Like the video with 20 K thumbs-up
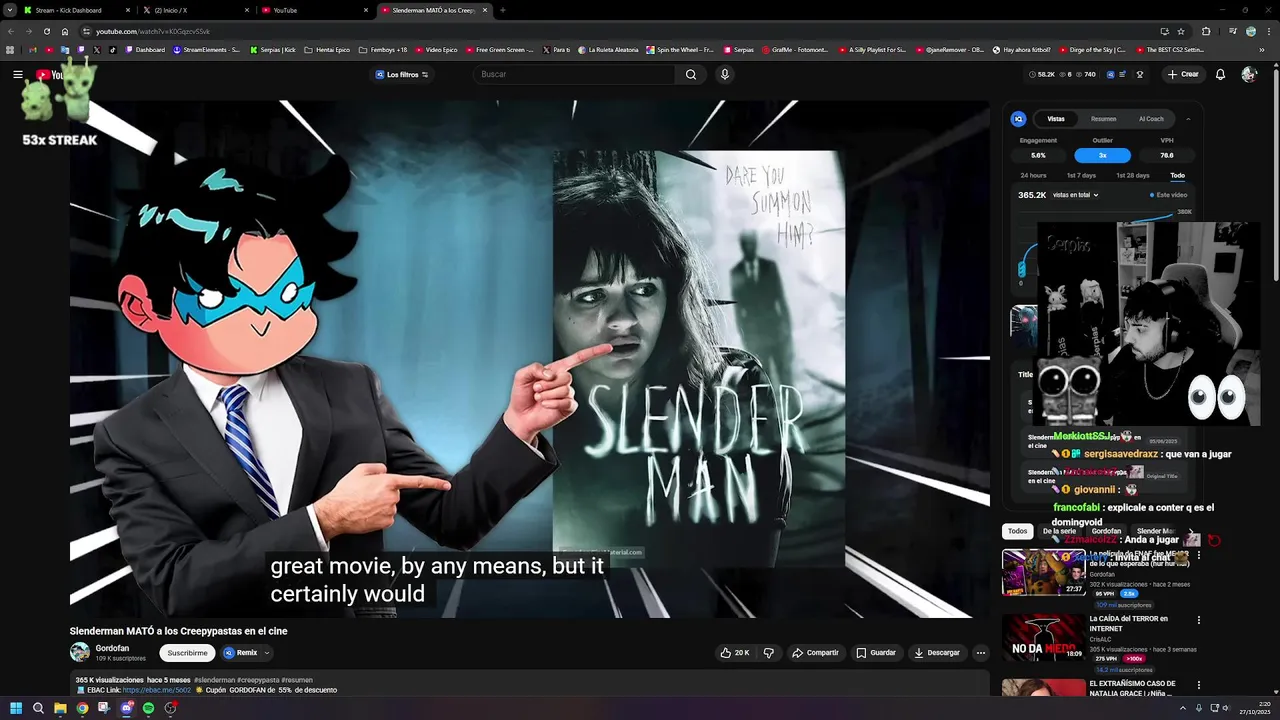Screen dimensions: 1280x720 pos(734,653)
